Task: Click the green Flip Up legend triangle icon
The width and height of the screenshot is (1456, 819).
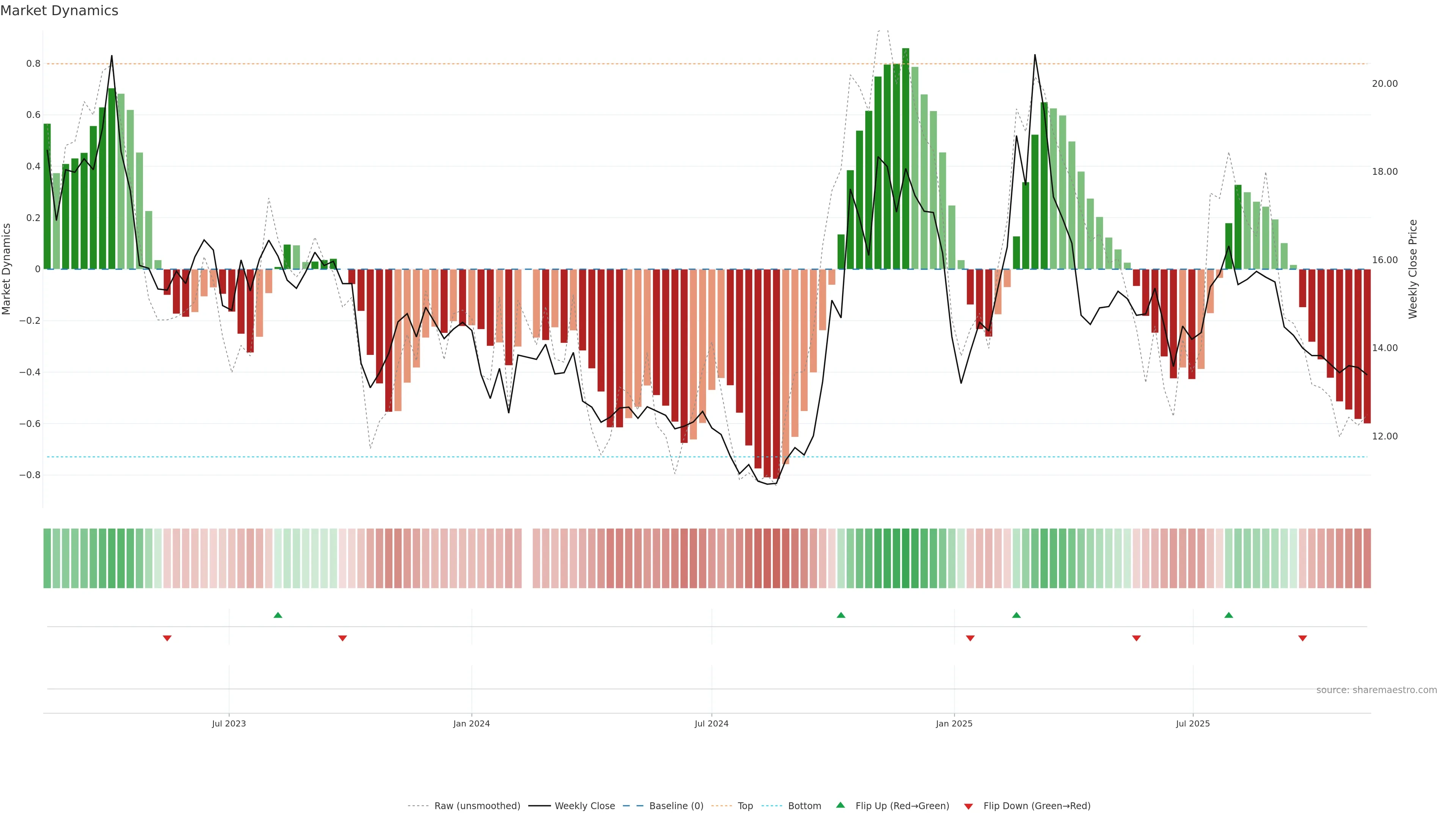Action: click(x=841, y=805)
